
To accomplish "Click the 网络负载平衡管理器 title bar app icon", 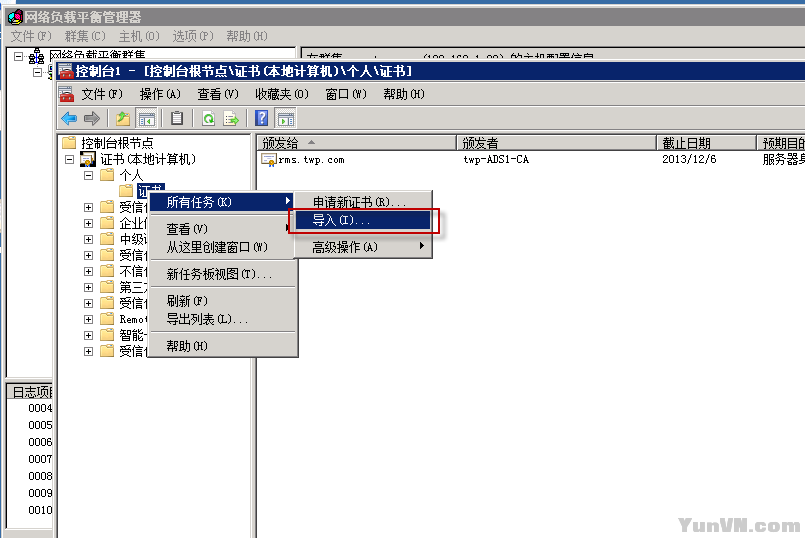I will 15,17.
